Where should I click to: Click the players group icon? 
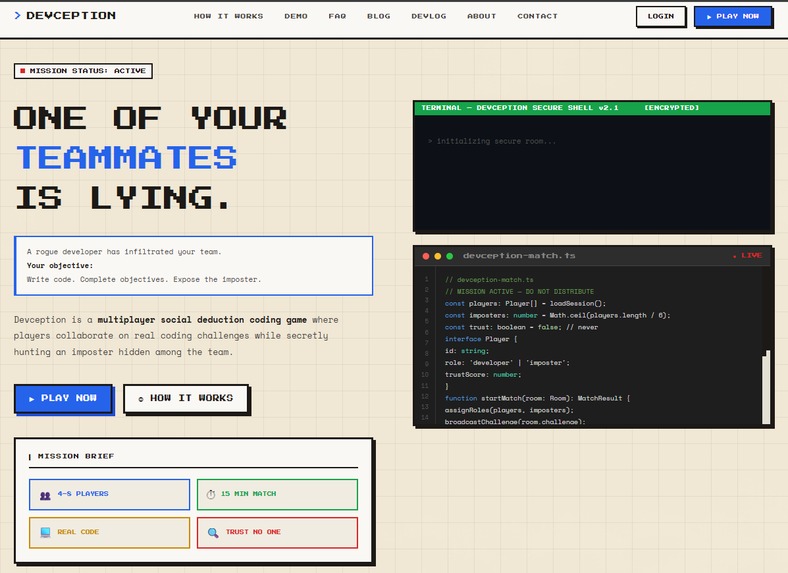[x=45, y=495]
